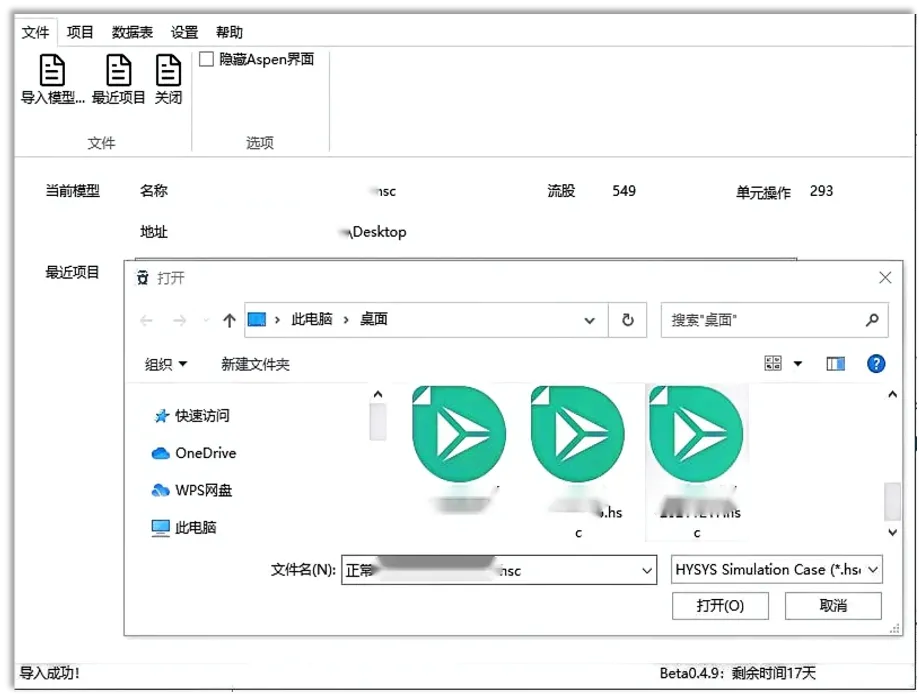Toggle the preview pane icon
The image size is (922, 696).
click(x=835, y=364)
